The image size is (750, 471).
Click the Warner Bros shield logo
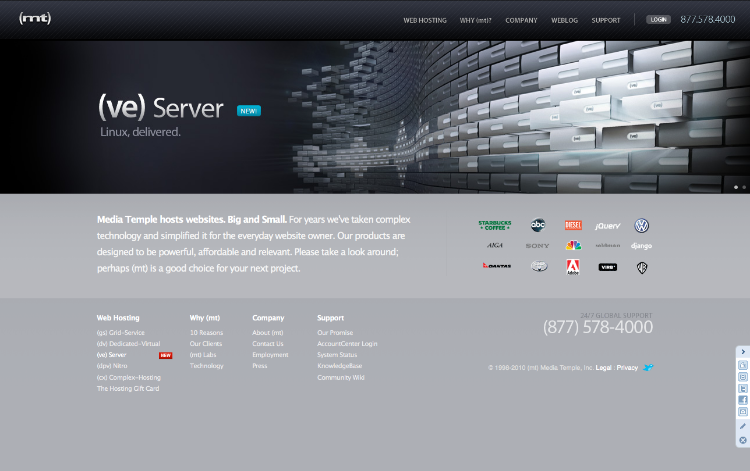pyautogui.click(x=642, y=267)
